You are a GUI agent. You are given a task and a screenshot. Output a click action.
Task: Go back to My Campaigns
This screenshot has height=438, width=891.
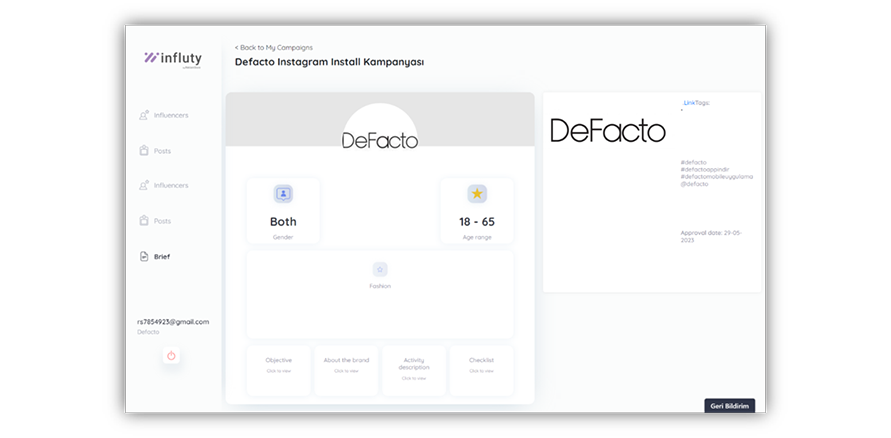tap(273, 48)
